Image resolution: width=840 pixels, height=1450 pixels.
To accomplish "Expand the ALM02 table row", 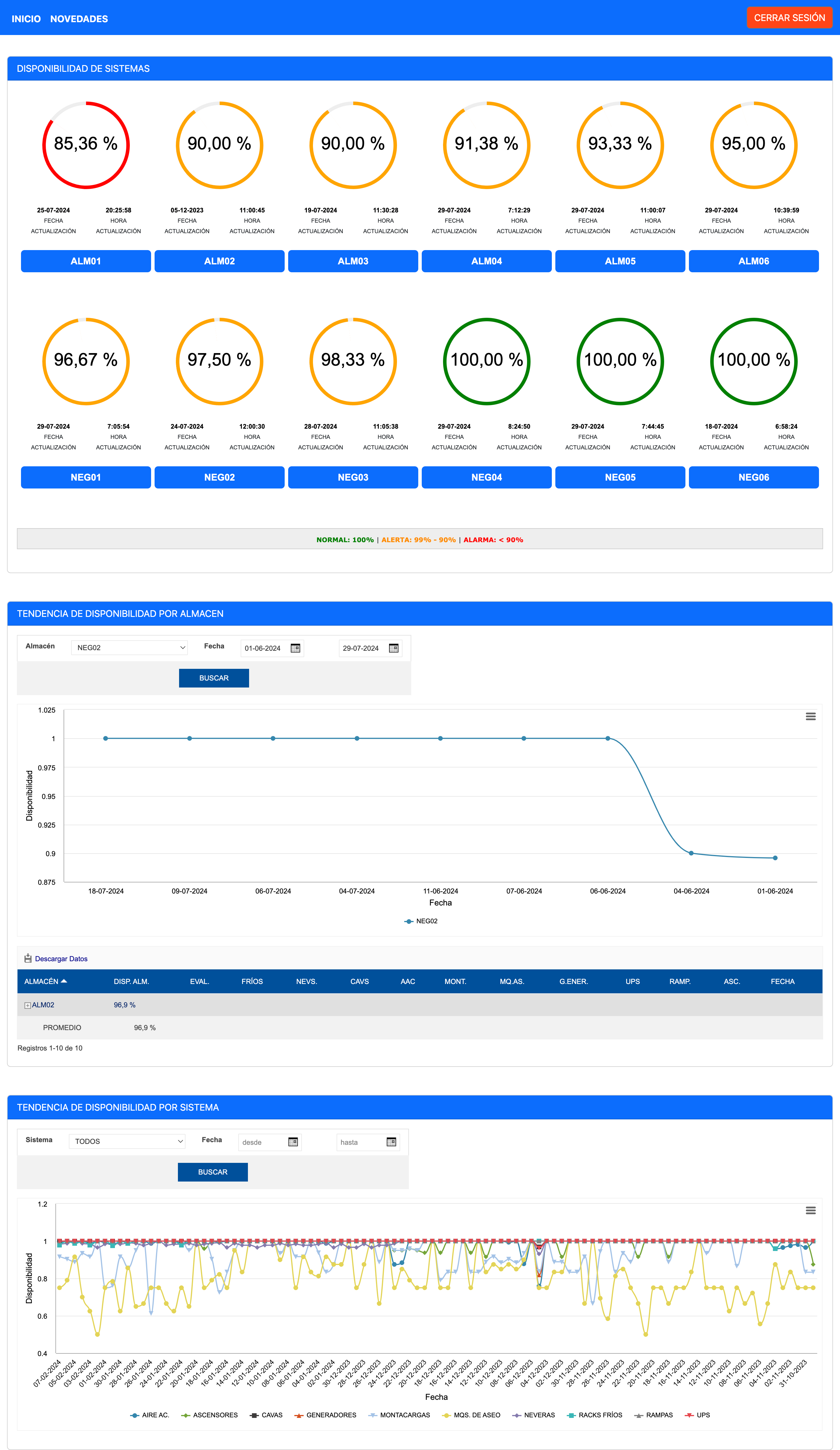I will coord(28,1005).
